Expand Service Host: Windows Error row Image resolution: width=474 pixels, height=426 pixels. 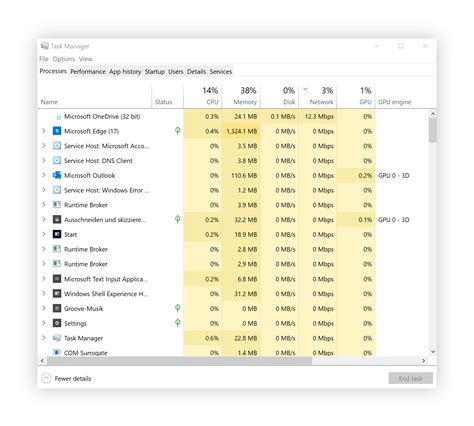click(44, 190)
